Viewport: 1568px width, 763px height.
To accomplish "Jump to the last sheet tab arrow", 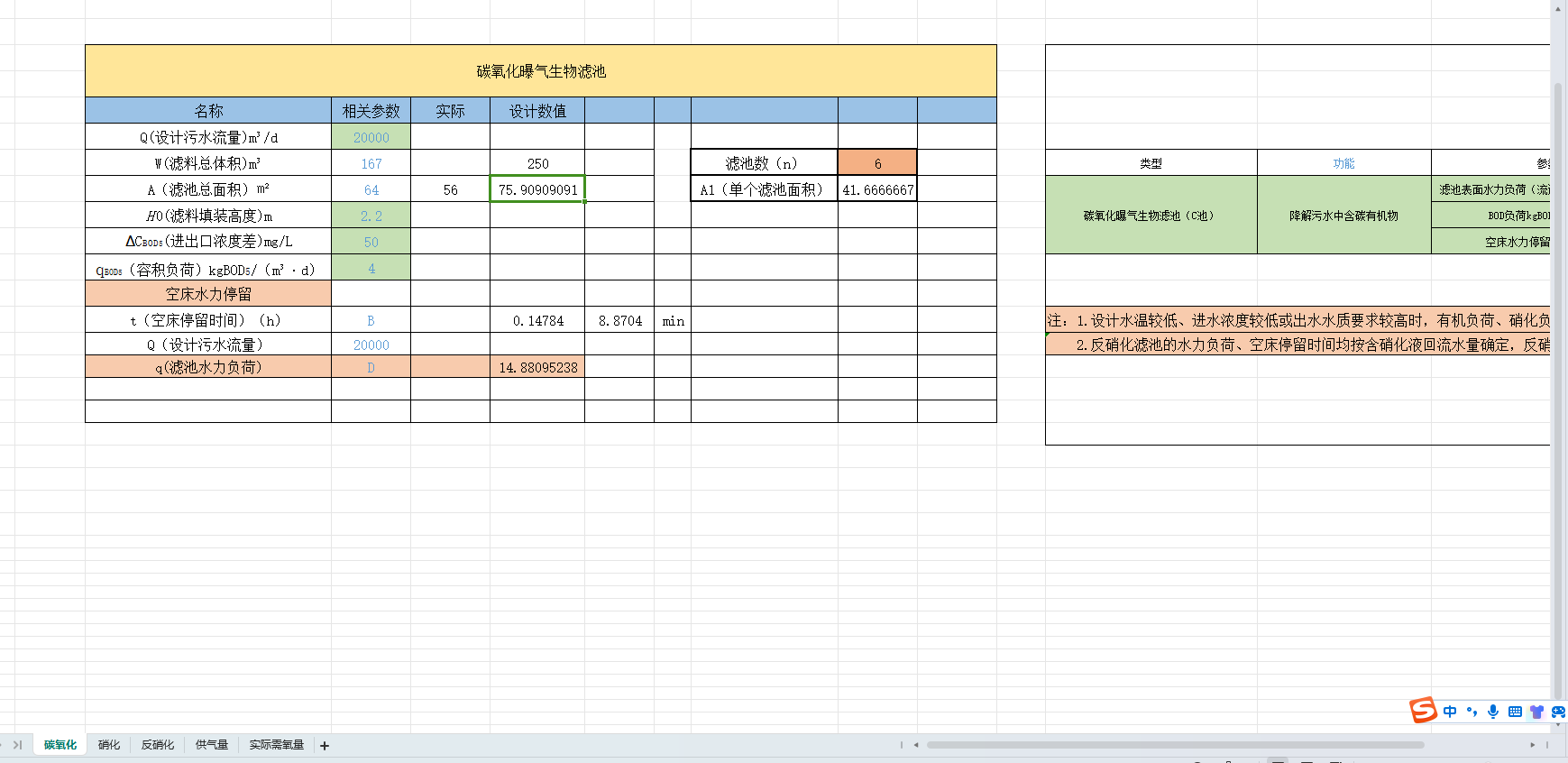I will 17,745.
